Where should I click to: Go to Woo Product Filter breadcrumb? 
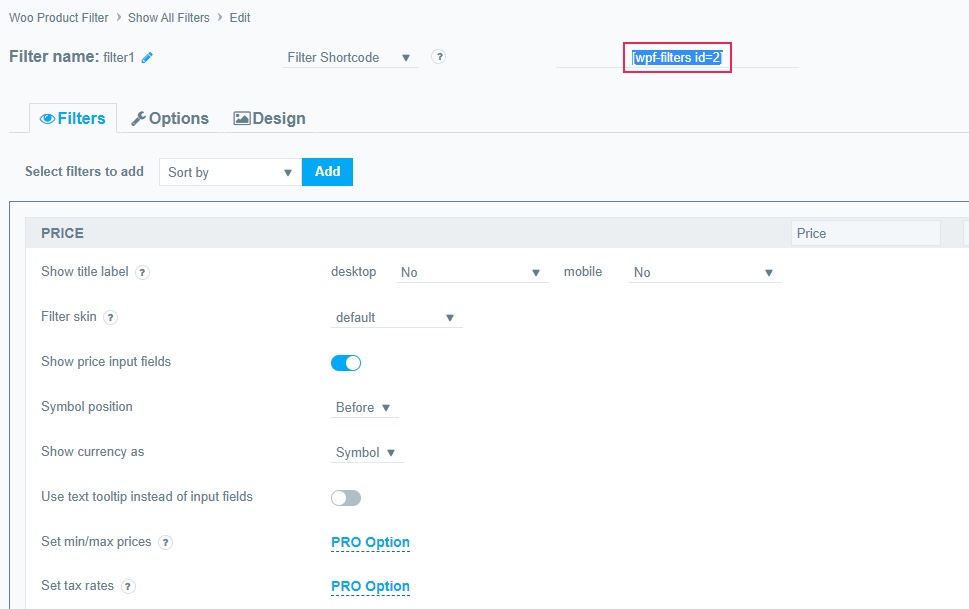(59, 18)
